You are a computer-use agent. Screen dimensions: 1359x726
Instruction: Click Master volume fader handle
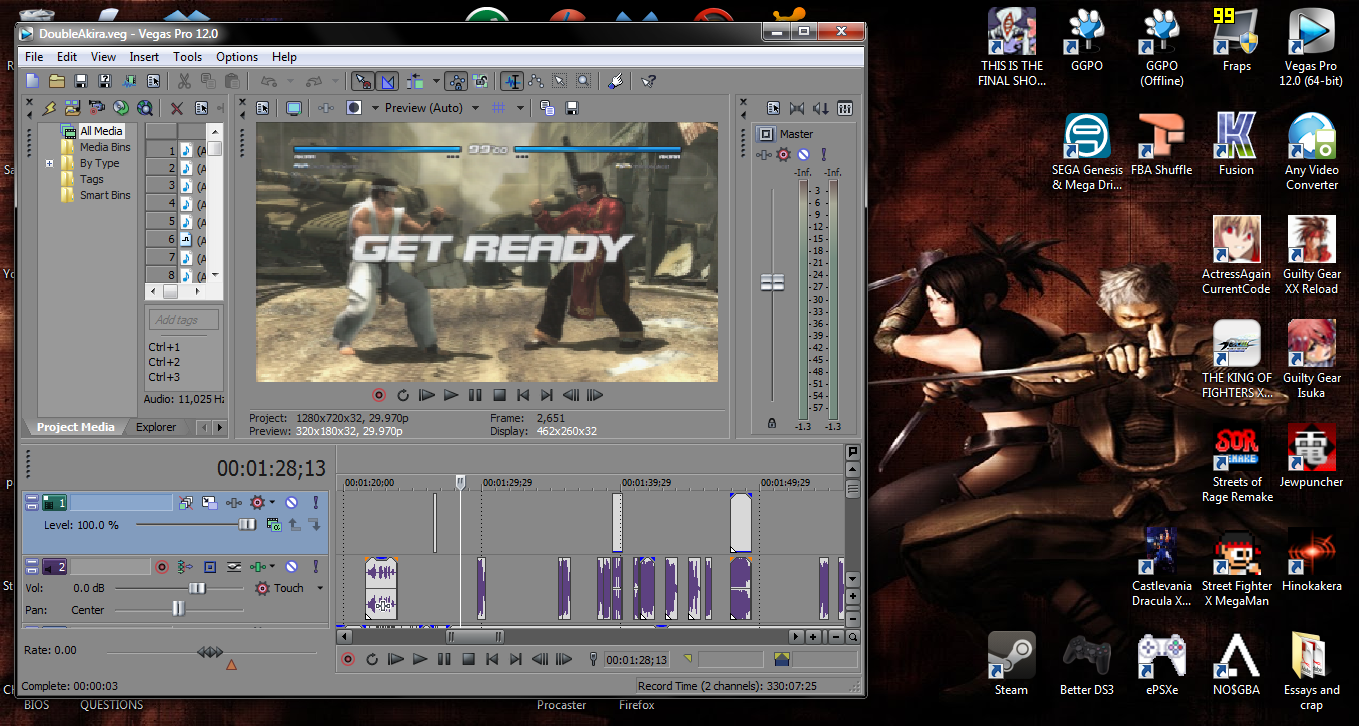[x=773, y=283]
